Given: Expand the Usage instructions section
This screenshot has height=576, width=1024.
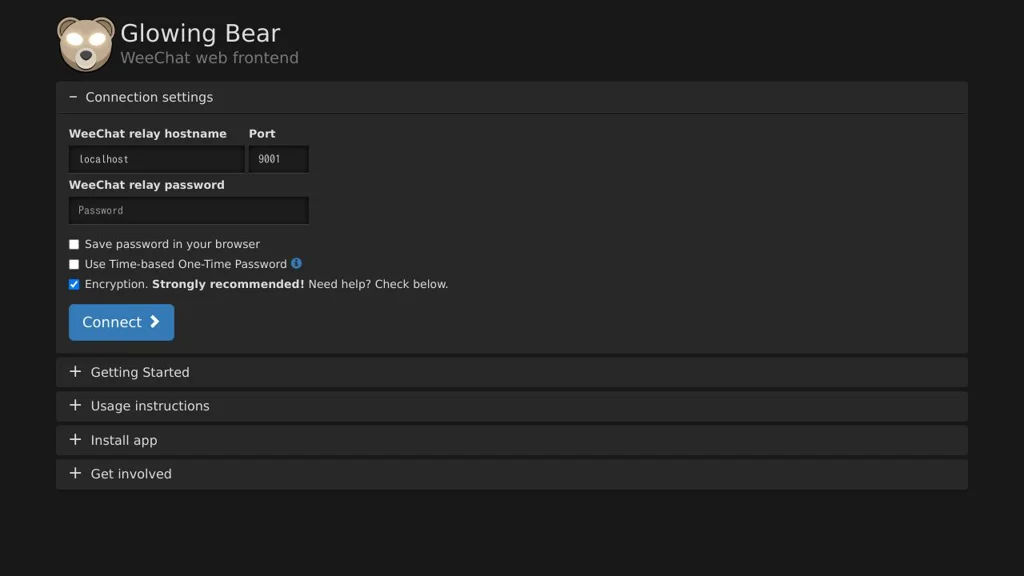Looking at the screenshot, I should coord(150,406).
